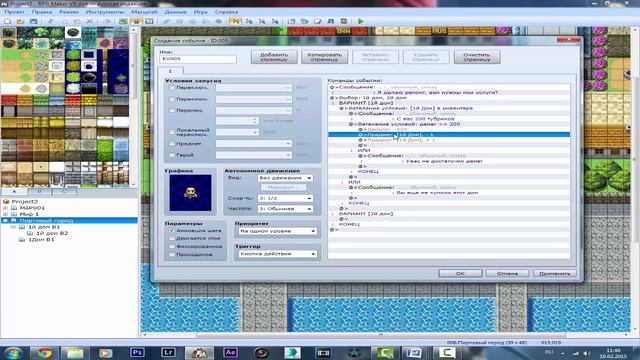Select the highlighted item command row

point(449,135)
